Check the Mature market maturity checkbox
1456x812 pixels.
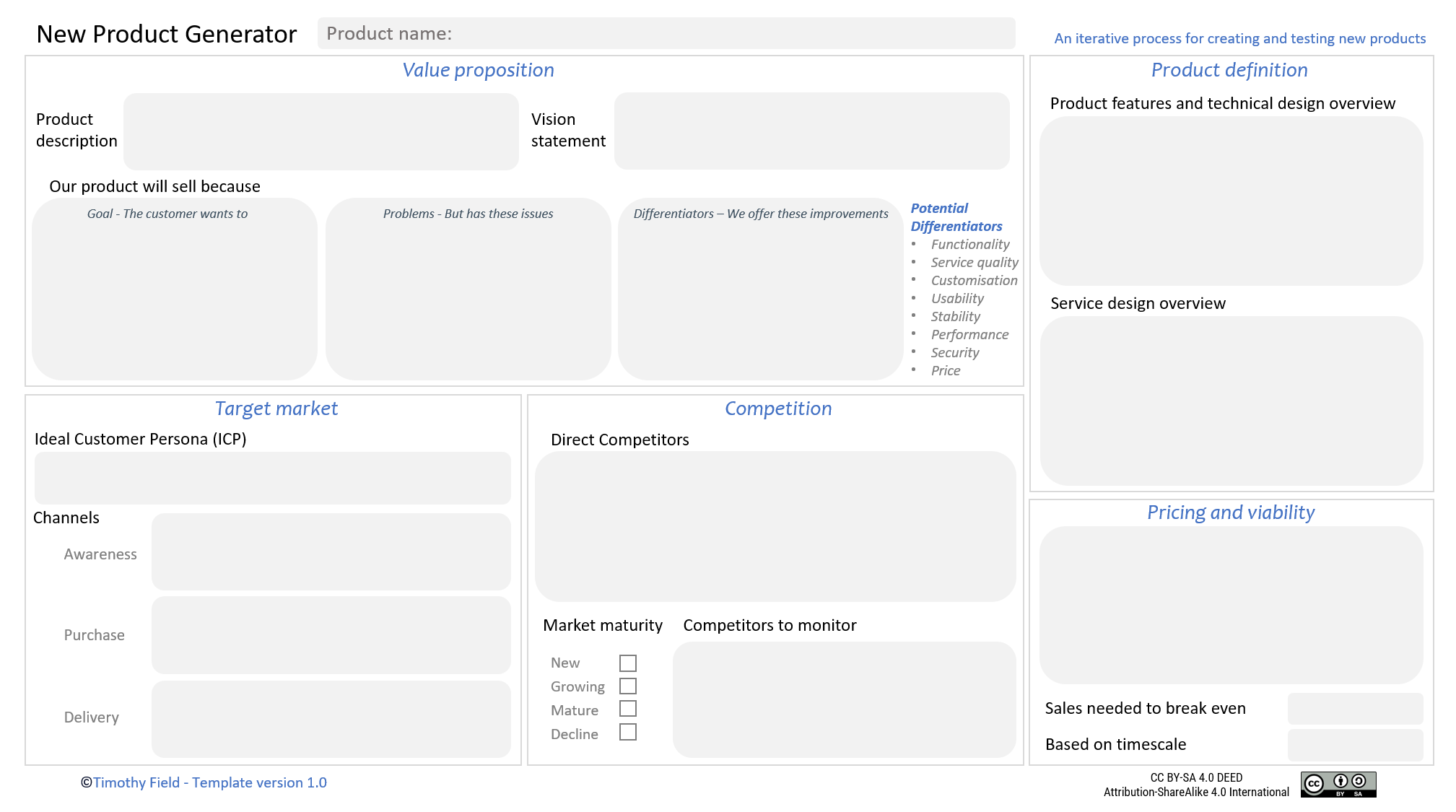(x=628, y=710)
